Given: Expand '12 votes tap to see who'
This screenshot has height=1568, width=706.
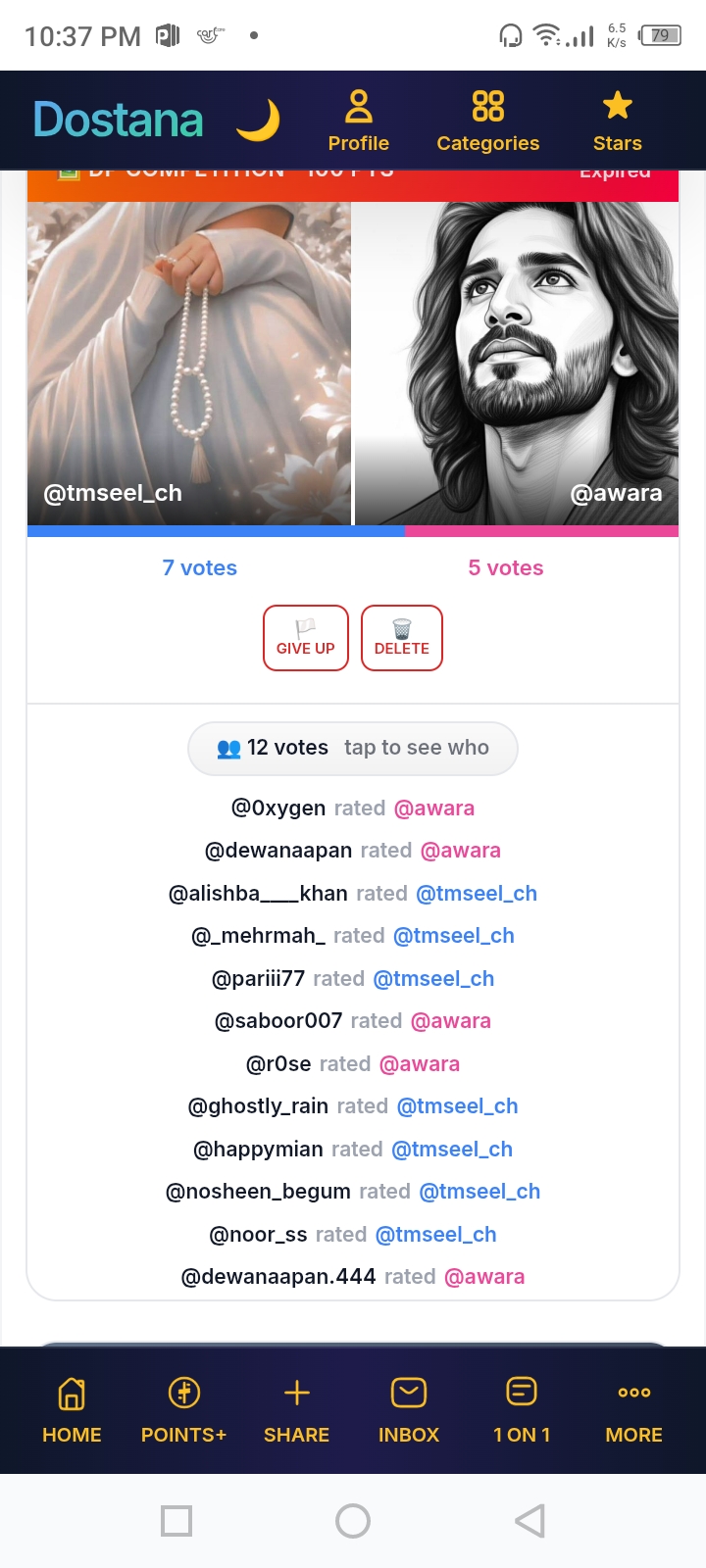Looking at the screenshot, I should [x=353, y=749].
